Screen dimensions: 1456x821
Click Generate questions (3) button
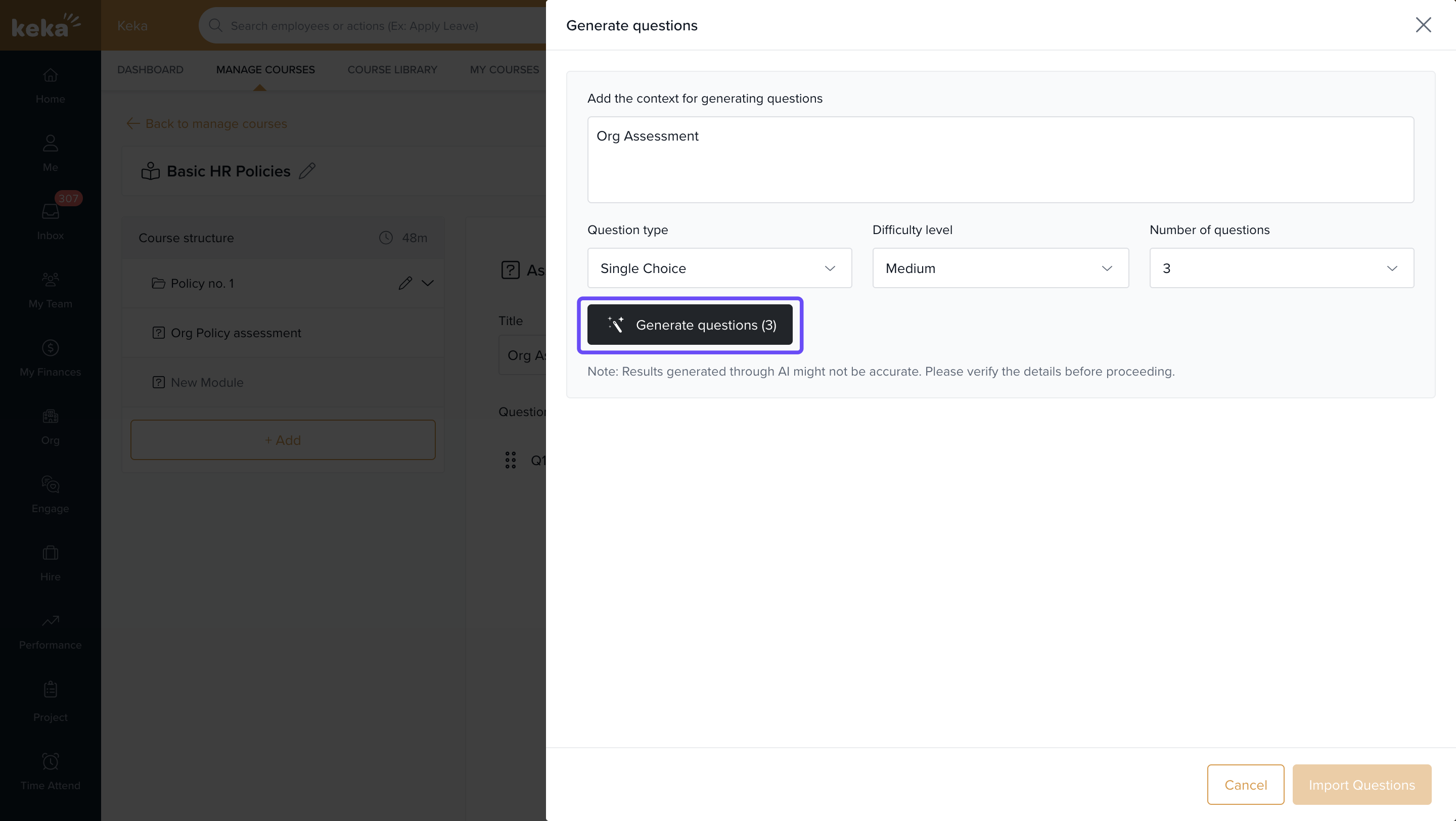(x=690, y=325)
